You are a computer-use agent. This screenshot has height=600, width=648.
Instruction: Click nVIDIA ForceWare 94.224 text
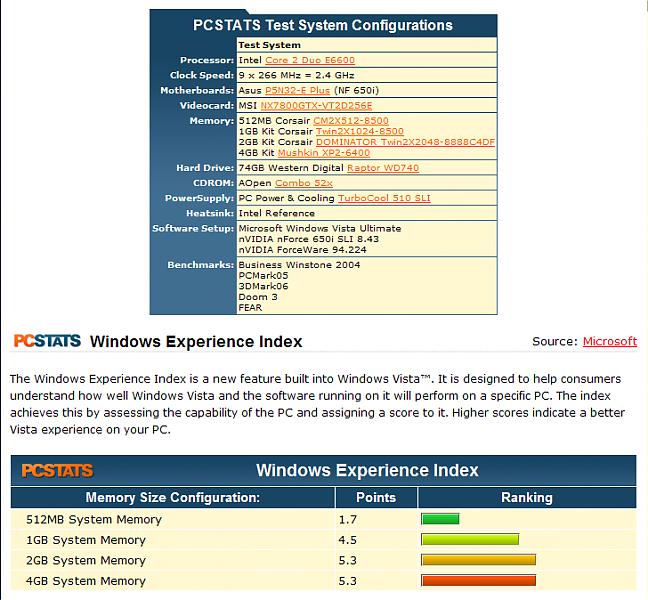[x=303, y=250]
